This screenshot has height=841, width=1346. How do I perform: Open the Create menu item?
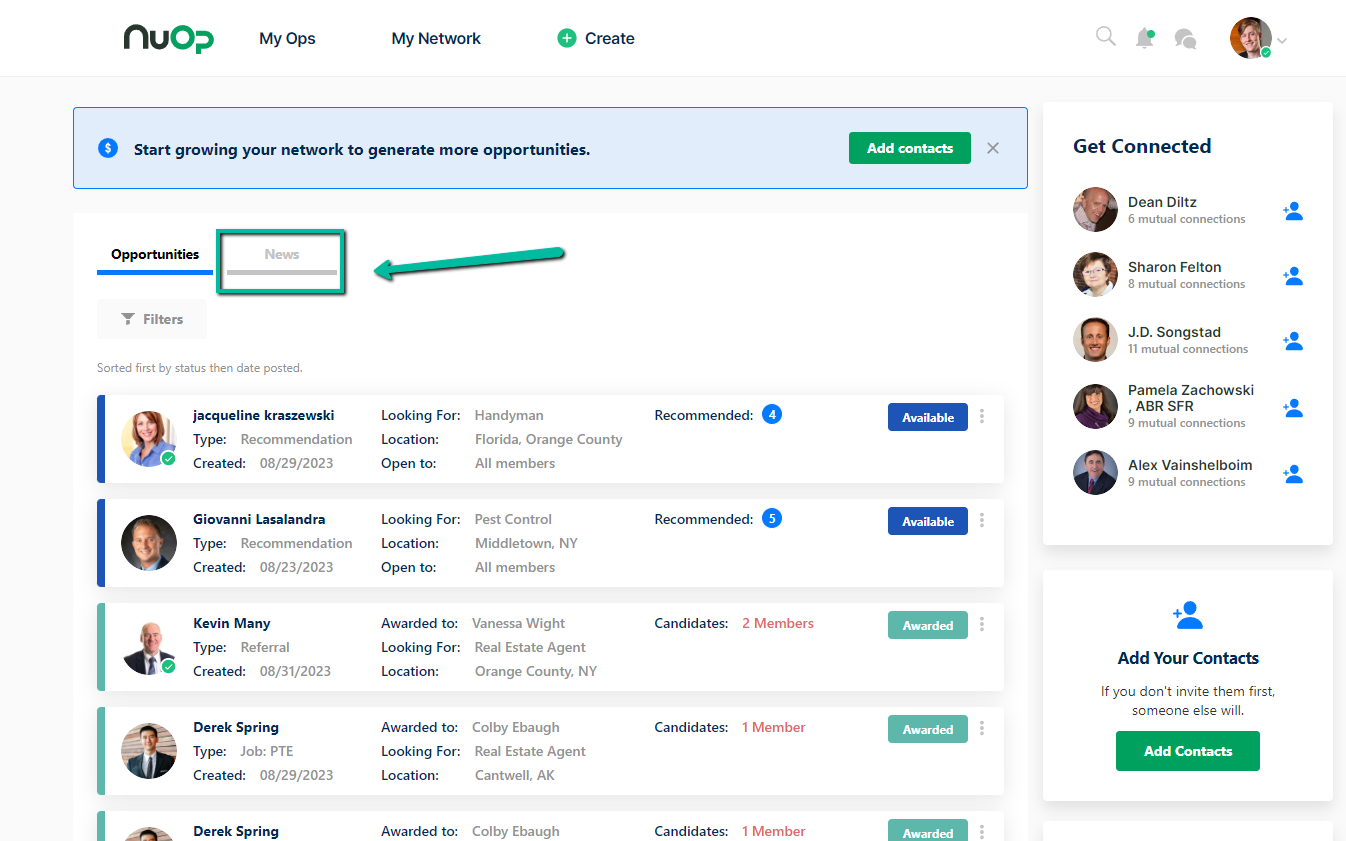pos(596,39)
